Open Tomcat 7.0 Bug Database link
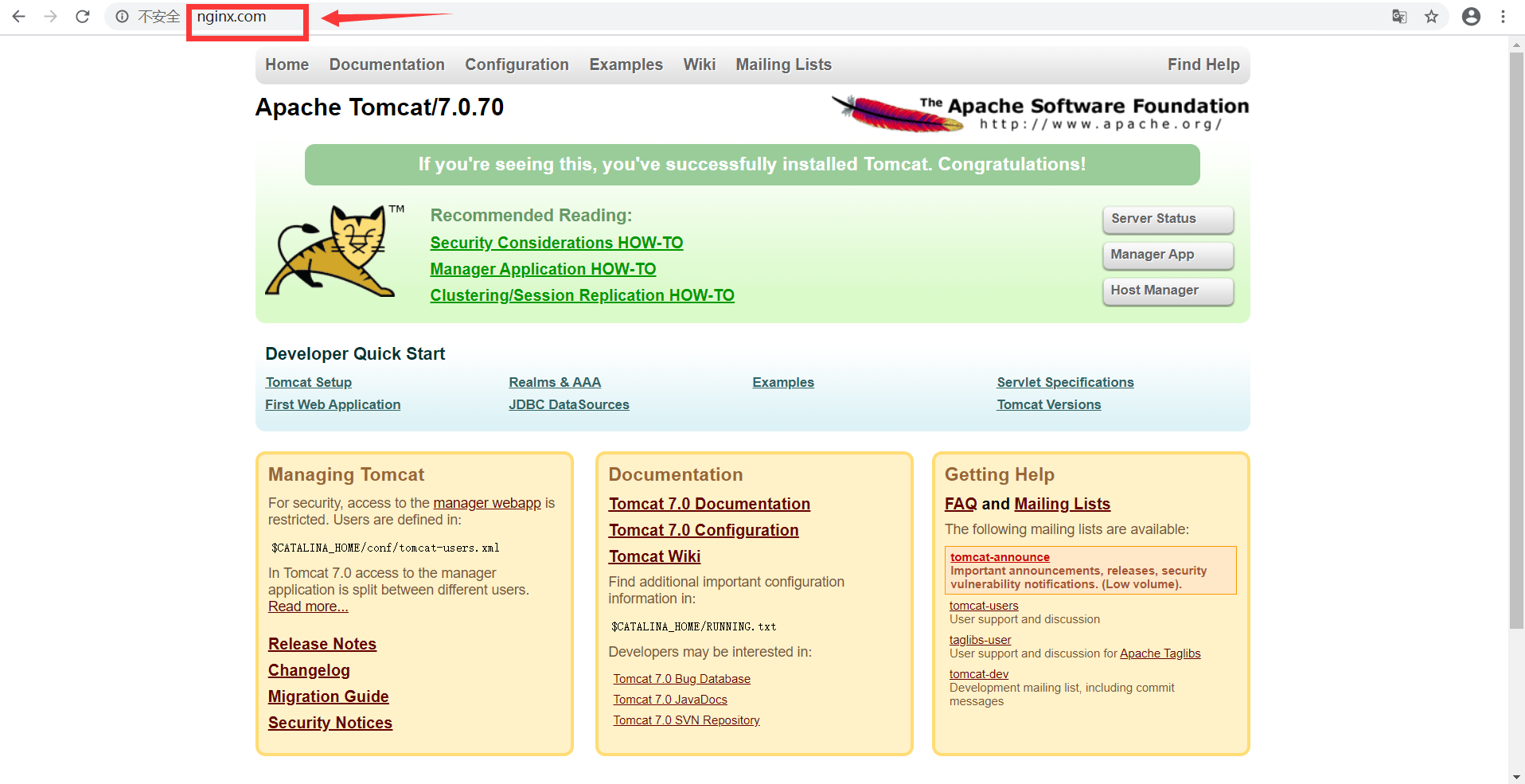This screenshot has width=1525, height=784. point(681,679)
